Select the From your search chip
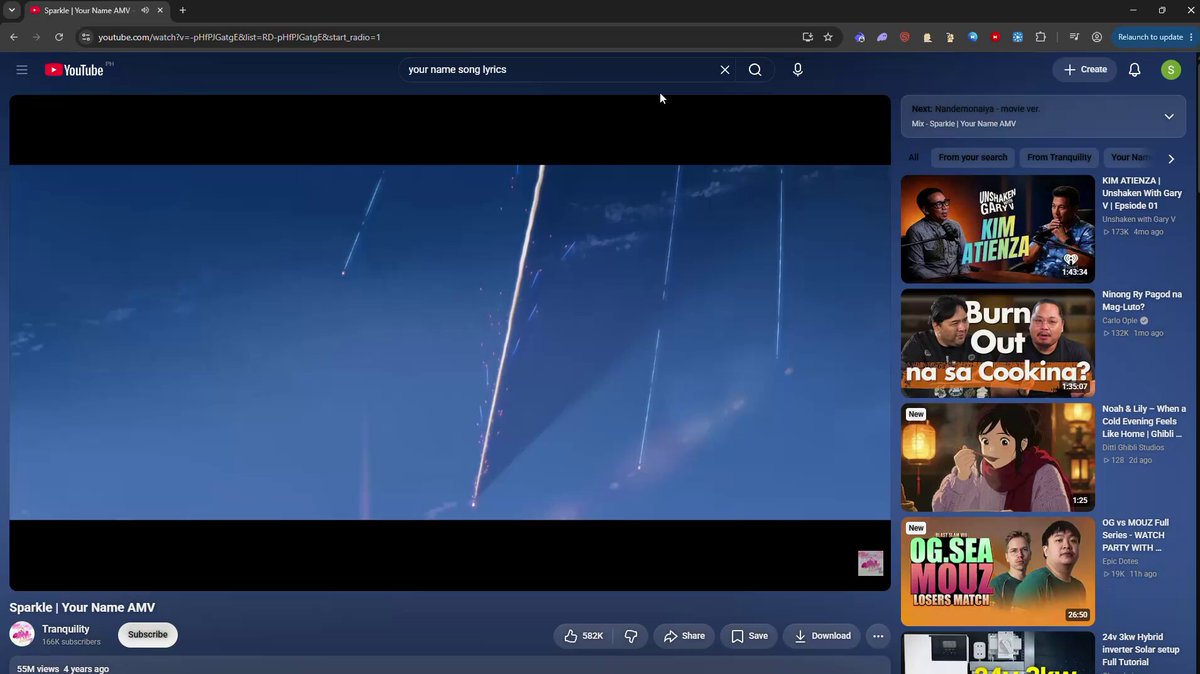The image size is (1200, 674). tap(973, 158)
